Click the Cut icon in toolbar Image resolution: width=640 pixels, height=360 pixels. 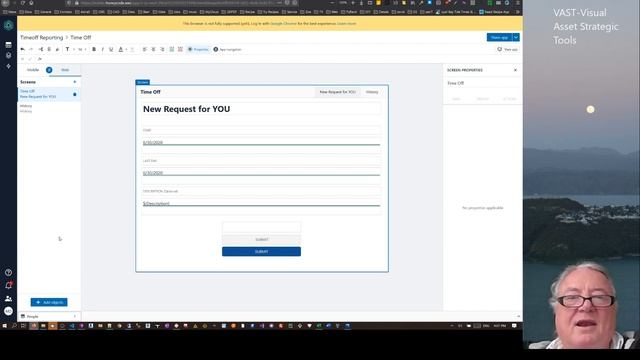(41, 49)
